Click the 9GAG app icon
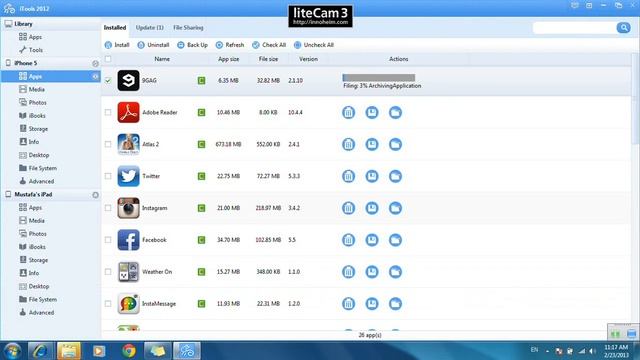This screenshot has width=640, height=360. pyautogui.click(x=128, y=80)
